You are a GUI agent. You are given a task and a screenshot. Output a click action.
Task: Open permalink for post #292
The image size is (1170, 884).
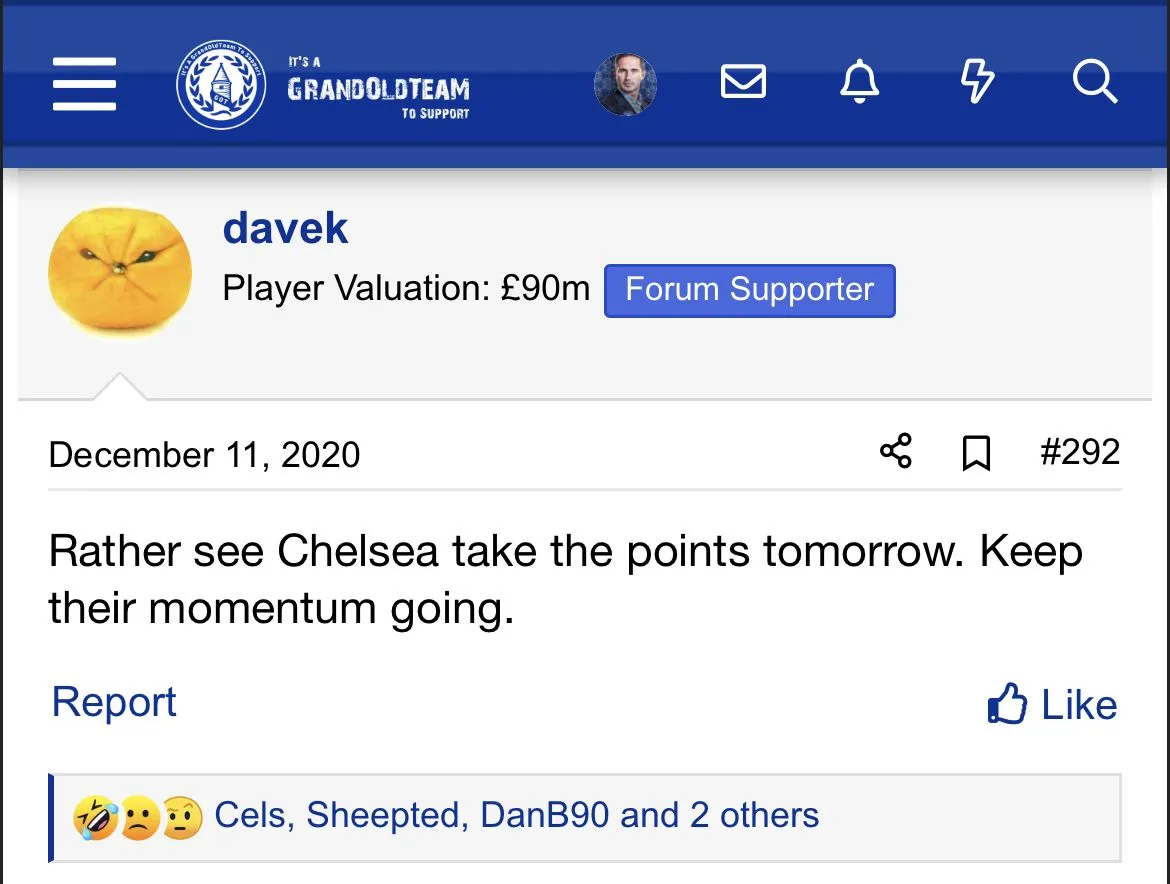tap(1080, 452)
